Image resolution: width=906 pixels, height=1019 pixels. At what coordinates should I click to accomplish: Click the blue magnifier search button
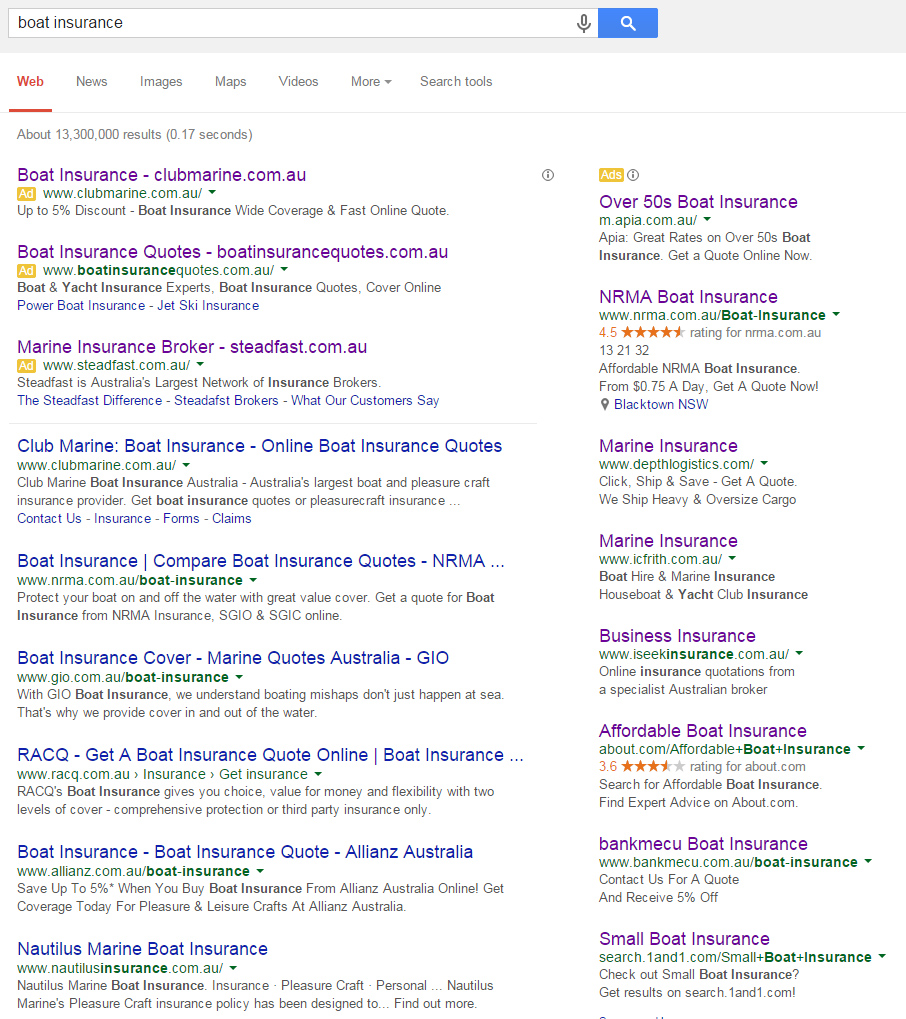pos(628,23)
